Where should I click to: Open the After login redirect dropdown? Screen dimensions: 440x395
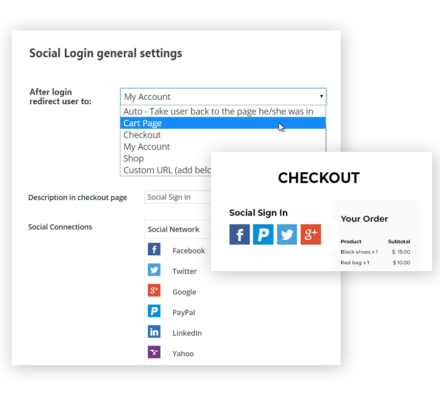point(223,97)
